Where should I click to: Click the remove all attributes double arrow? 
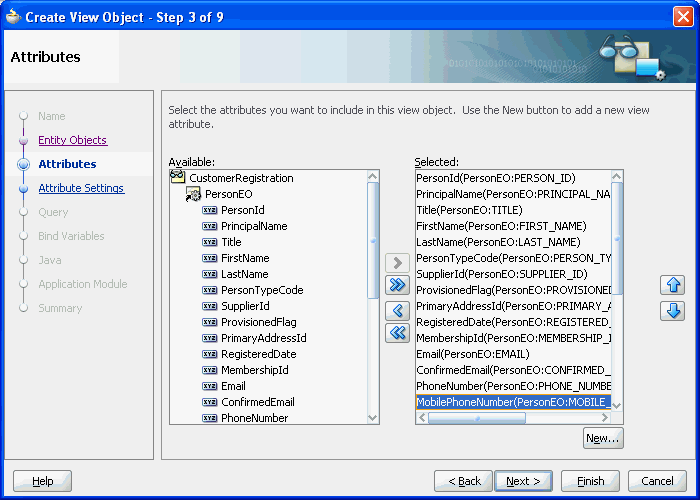(397, 333)
